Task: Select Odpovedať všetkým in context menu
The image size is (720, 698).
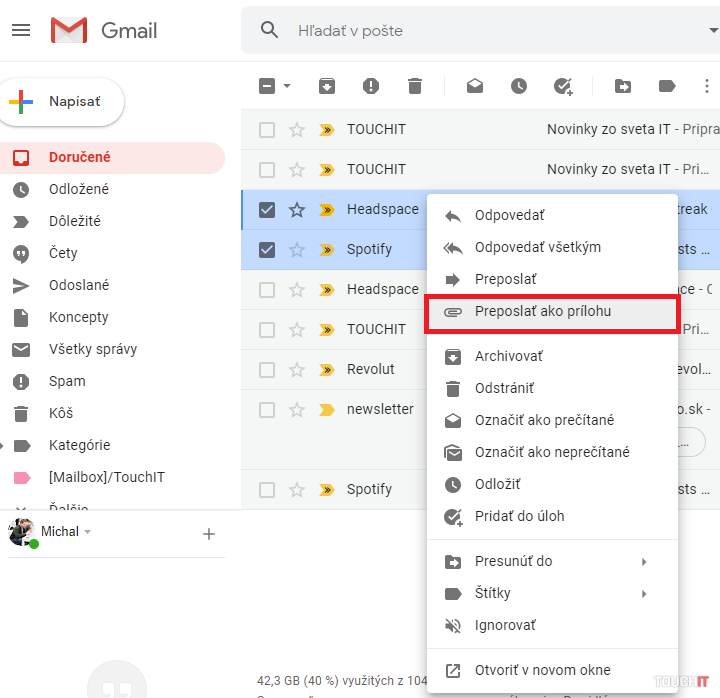Action: click(537, 247)
